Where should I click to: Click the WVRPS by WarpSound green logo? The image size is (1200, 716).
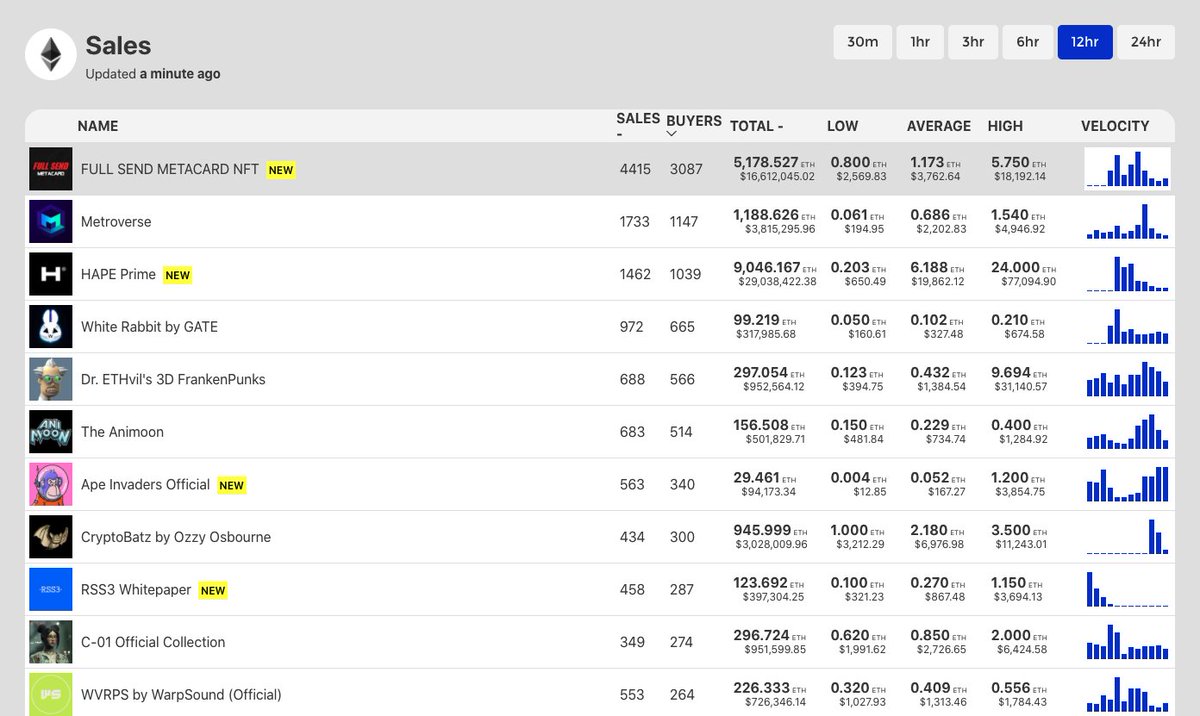[51, 694]
